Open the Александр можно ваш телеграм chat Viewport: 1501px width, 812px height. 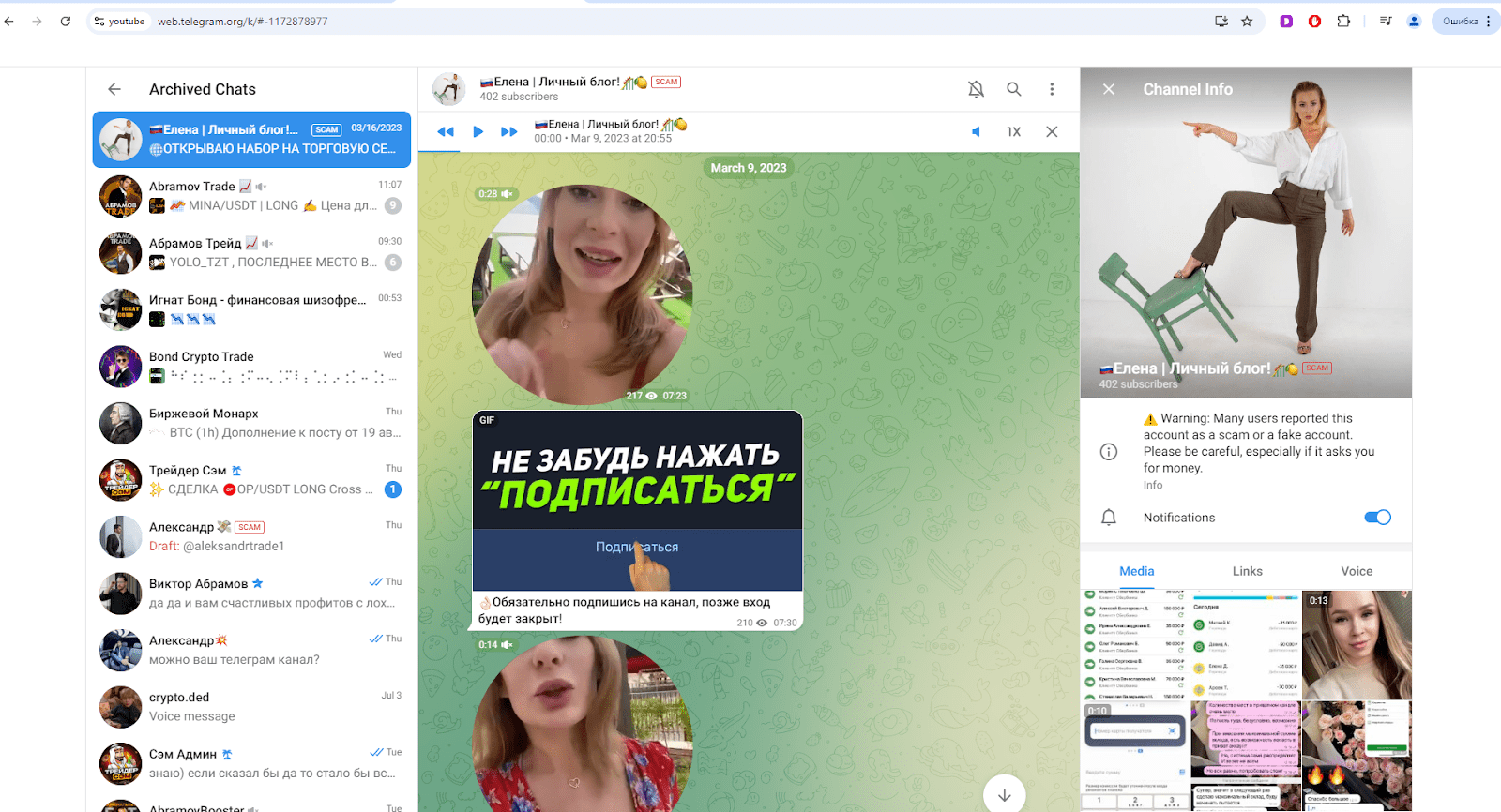pyautogui.click(x=251, y=650)
